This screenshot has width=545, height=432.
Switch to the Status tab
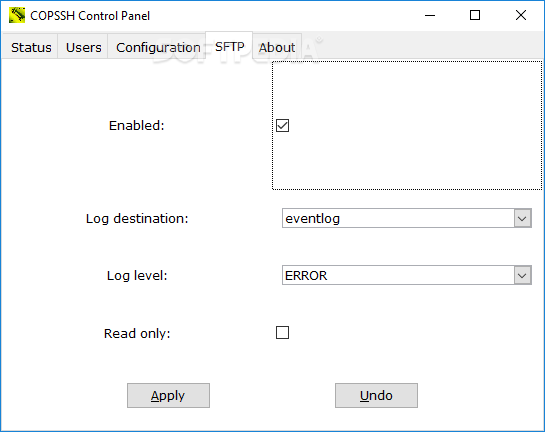[x=31, y=47]
